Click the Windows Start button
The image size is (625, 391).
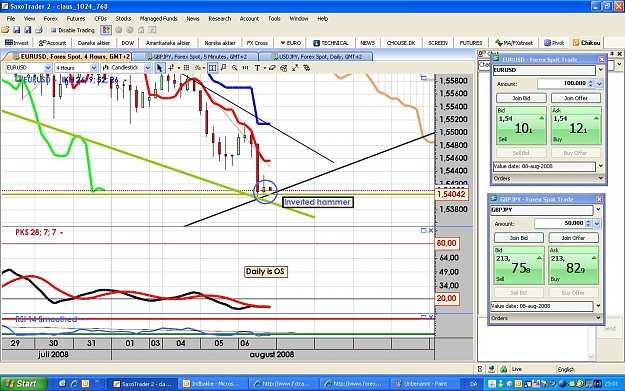tap(23, 383)
